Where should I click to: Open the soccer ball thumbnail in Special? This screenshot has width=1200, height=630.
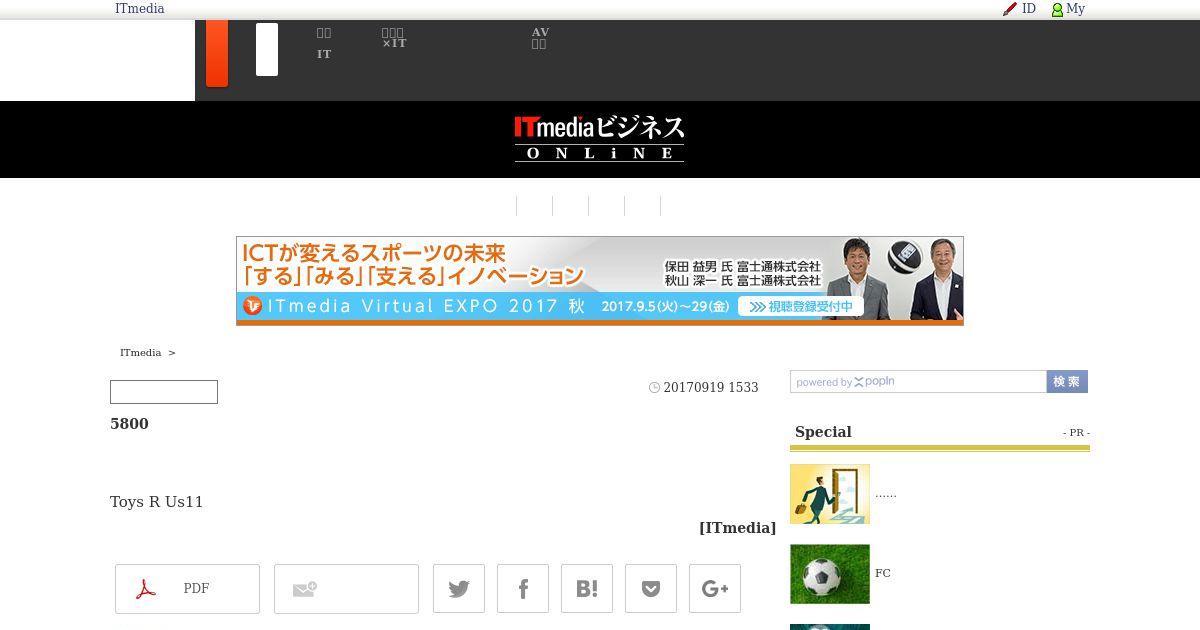[830, 574]
